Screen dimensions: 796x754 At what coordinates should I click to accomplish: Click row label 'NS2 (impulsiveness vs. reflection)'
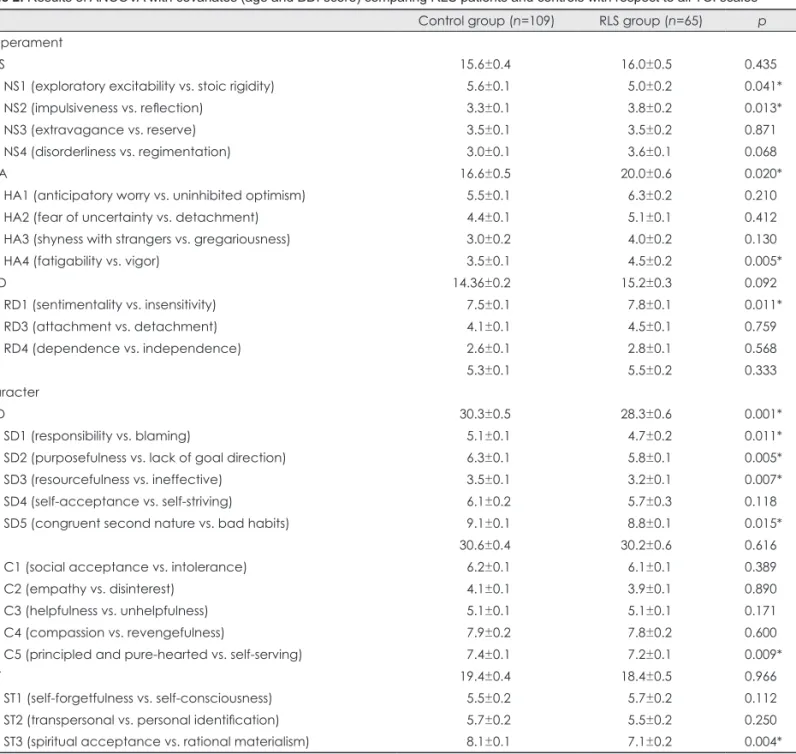[x=103, y=108]
